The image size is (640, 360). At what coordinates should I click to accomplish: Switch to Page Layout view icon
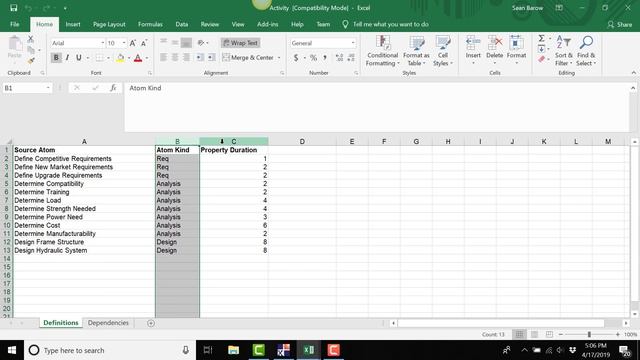534,334
